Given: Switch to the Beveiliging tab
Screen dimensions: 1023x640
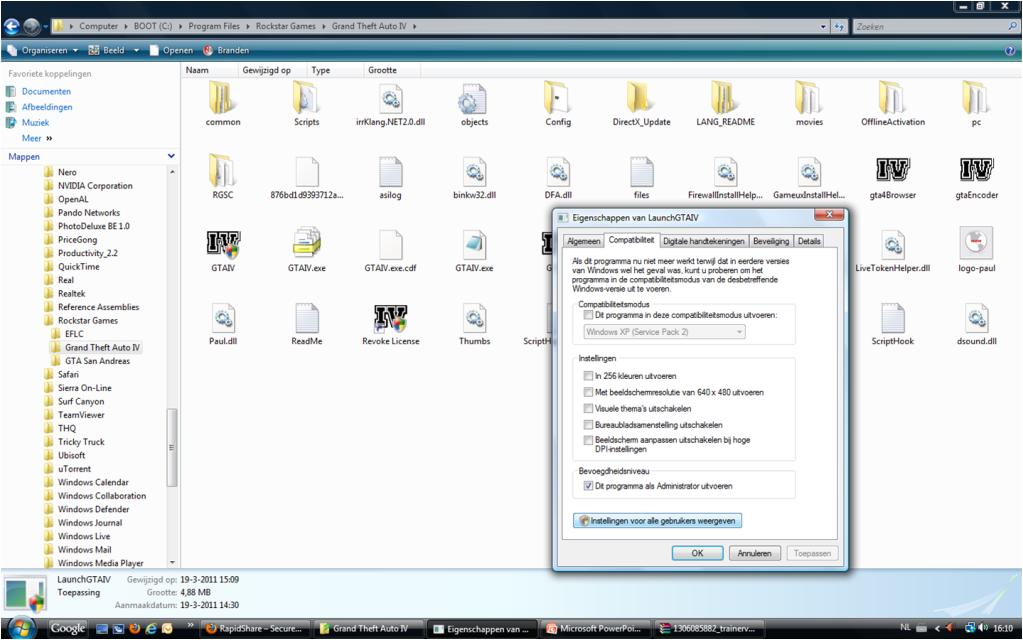Looking at the screenshot, I should [771, 241].
